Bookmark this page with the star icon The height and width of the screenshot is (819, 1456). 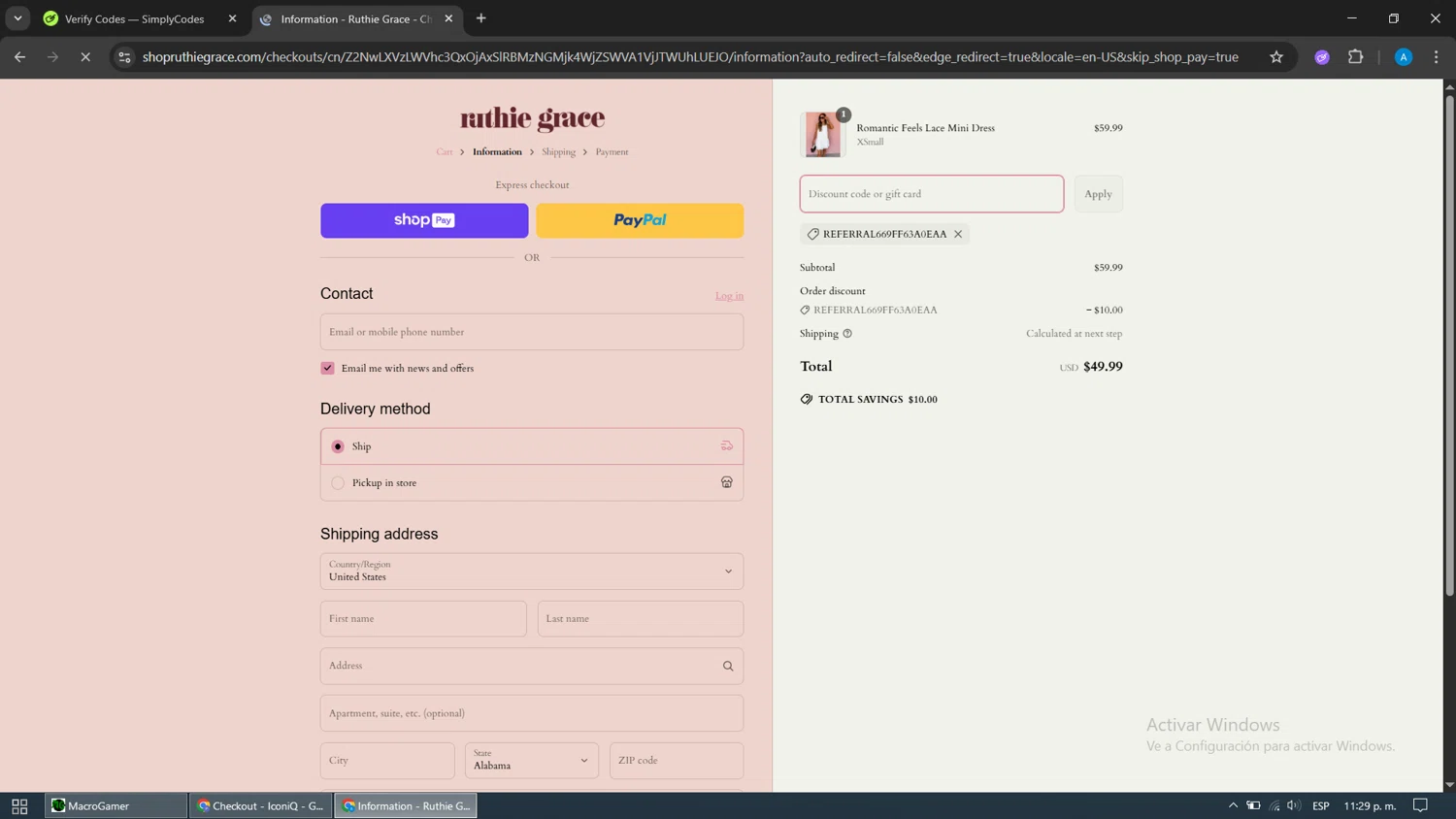(1276, 57)
